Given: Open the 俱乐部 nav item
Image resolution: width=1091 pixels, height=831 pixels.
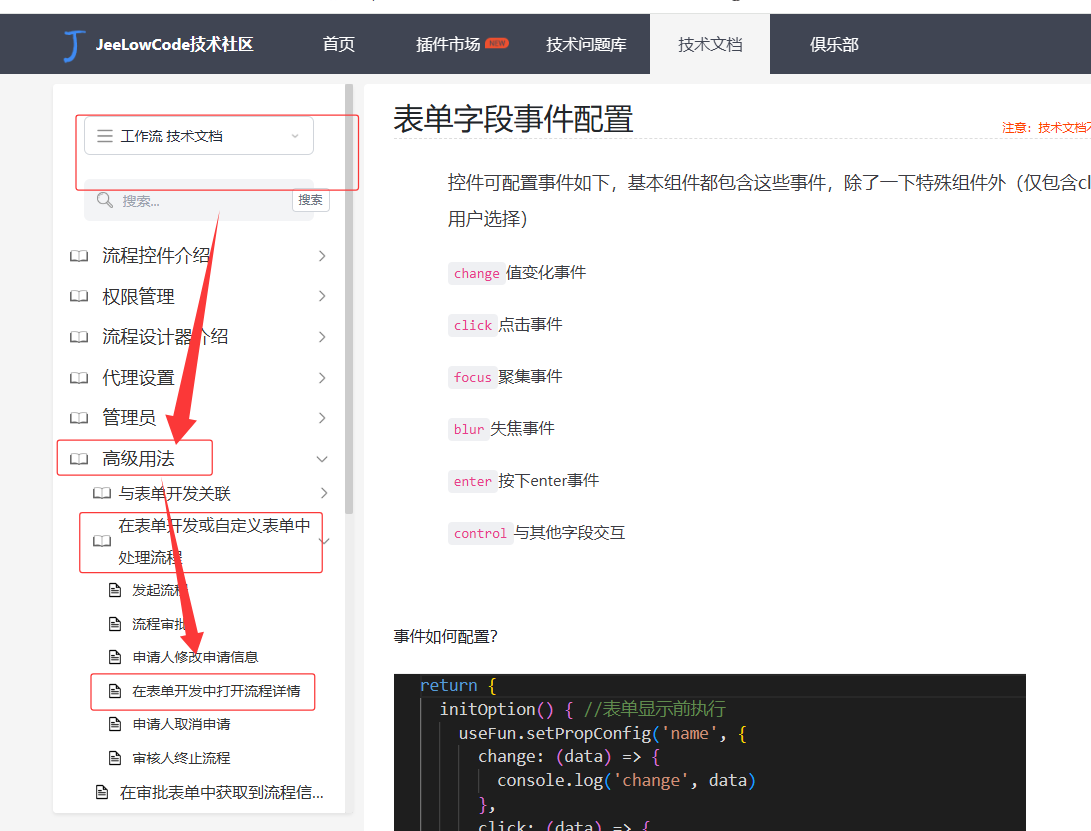Looking at the screenshot, I should [x=834, y=45].
